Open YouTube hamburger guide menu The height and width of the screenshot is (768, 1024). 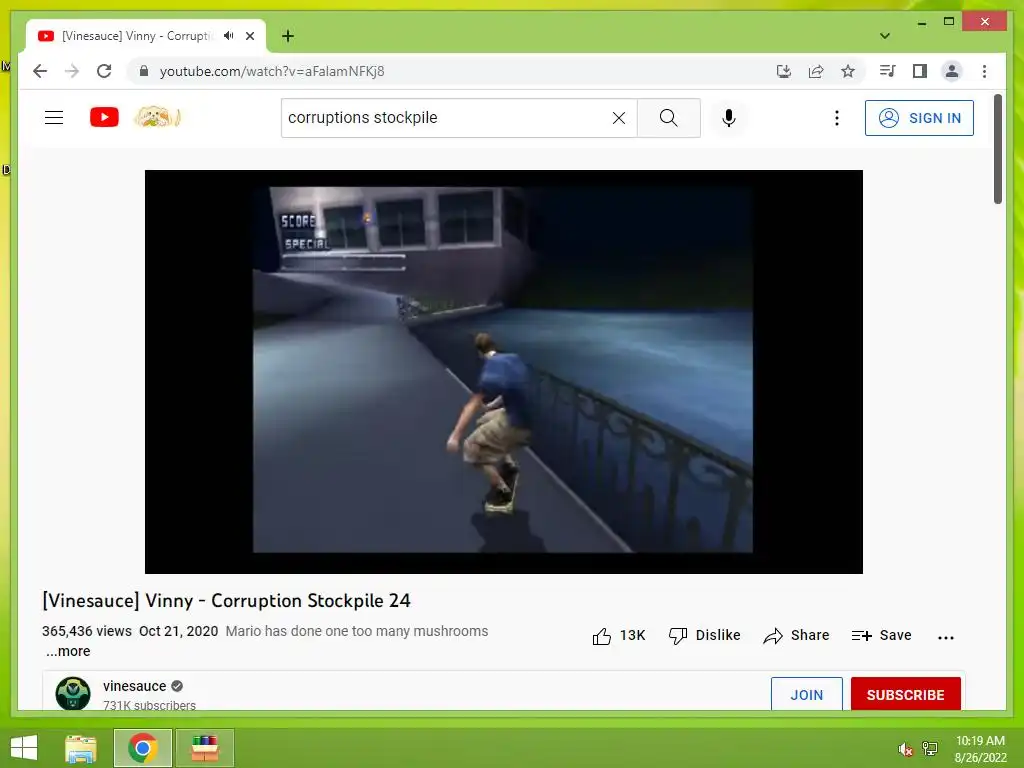pos(54,118)
